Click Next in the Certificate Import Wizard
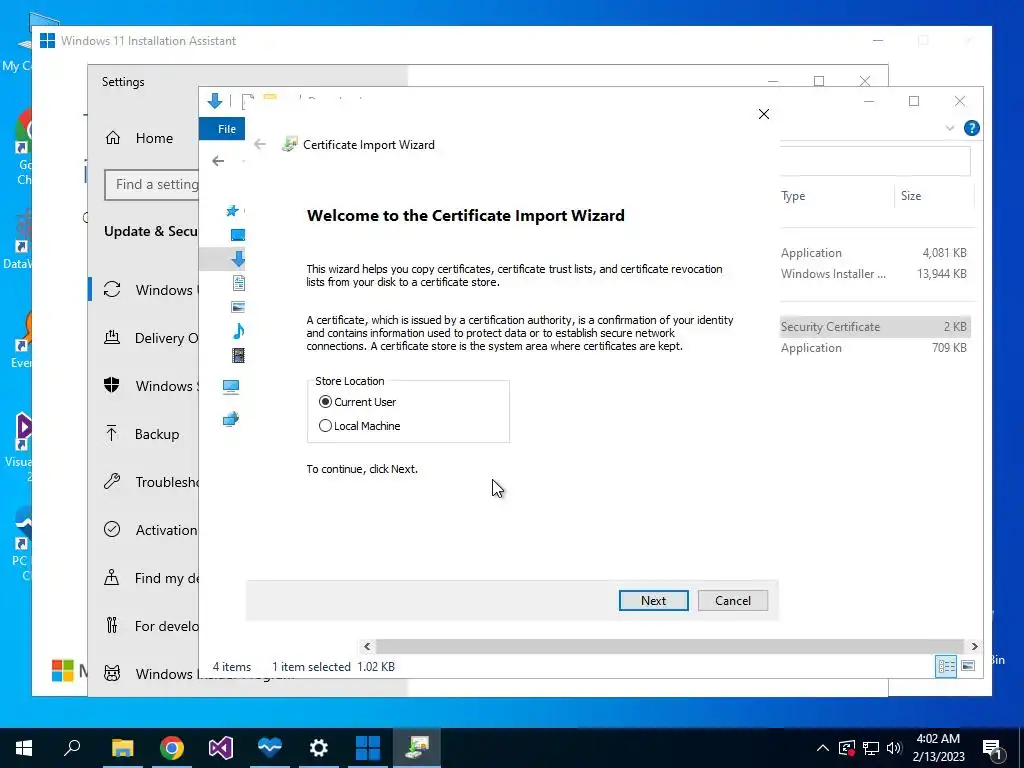 click(653, 600)
